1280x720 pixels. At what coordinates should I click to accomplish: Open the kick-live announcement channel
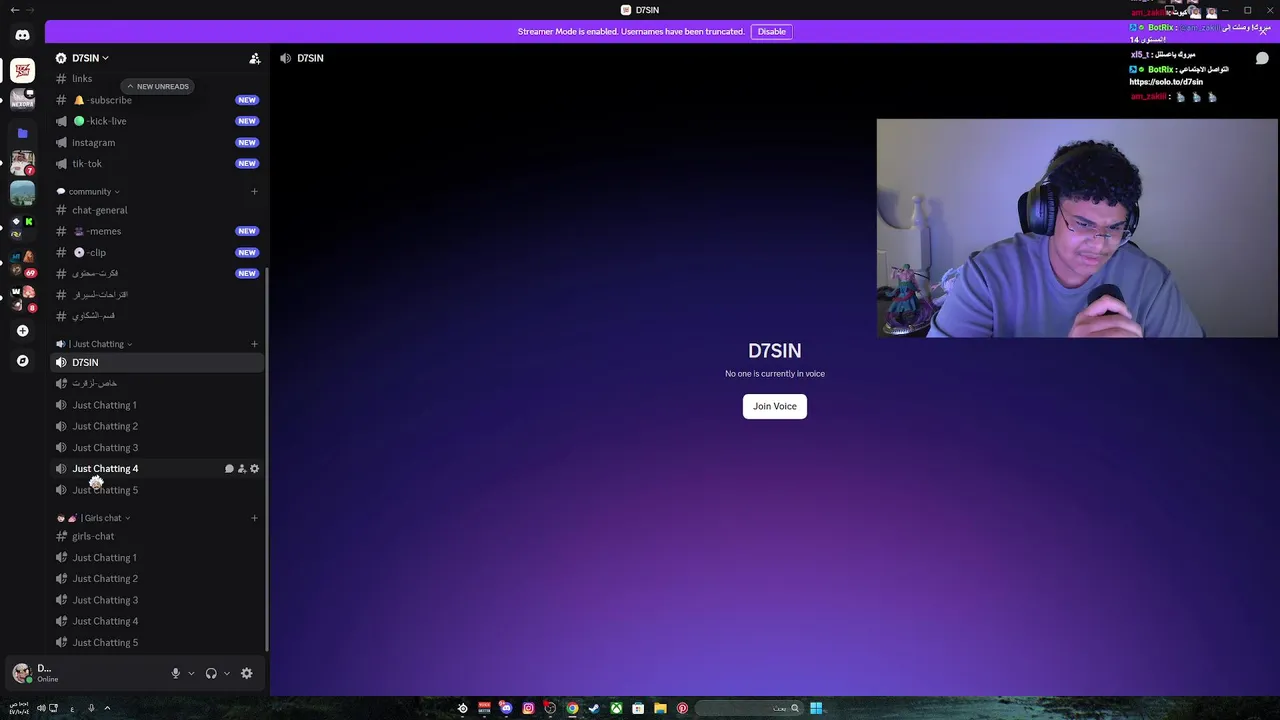(157, 121)
